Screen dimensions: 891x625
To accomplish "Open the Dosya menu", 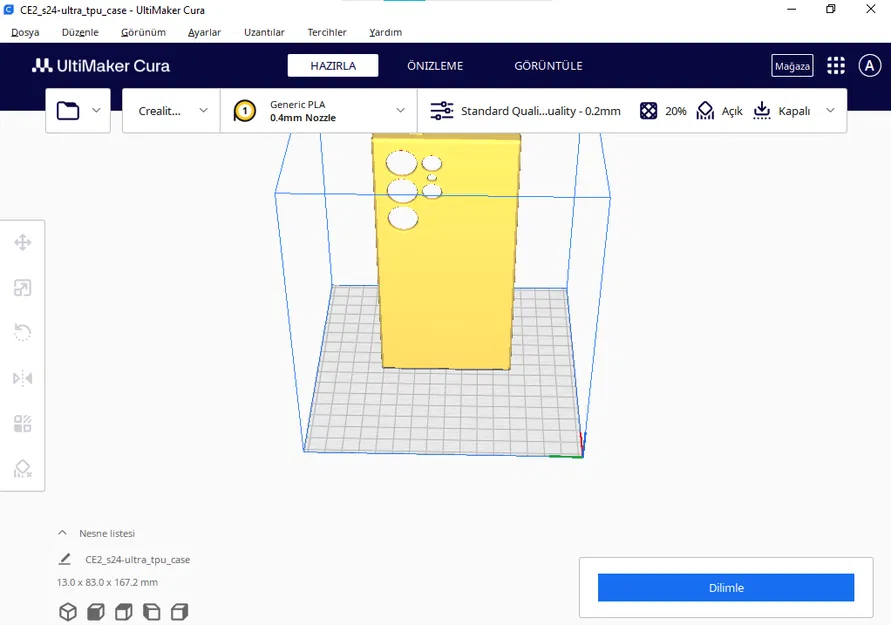I will point(25,32).
